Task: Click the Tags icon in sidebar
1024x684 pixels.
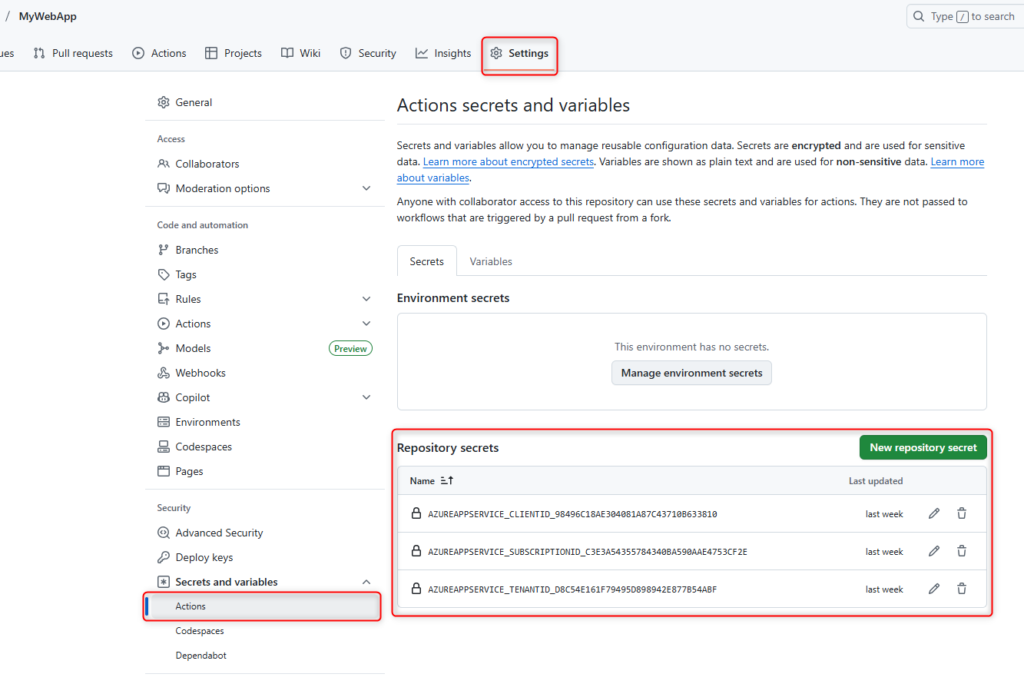Action: (163, 274)
